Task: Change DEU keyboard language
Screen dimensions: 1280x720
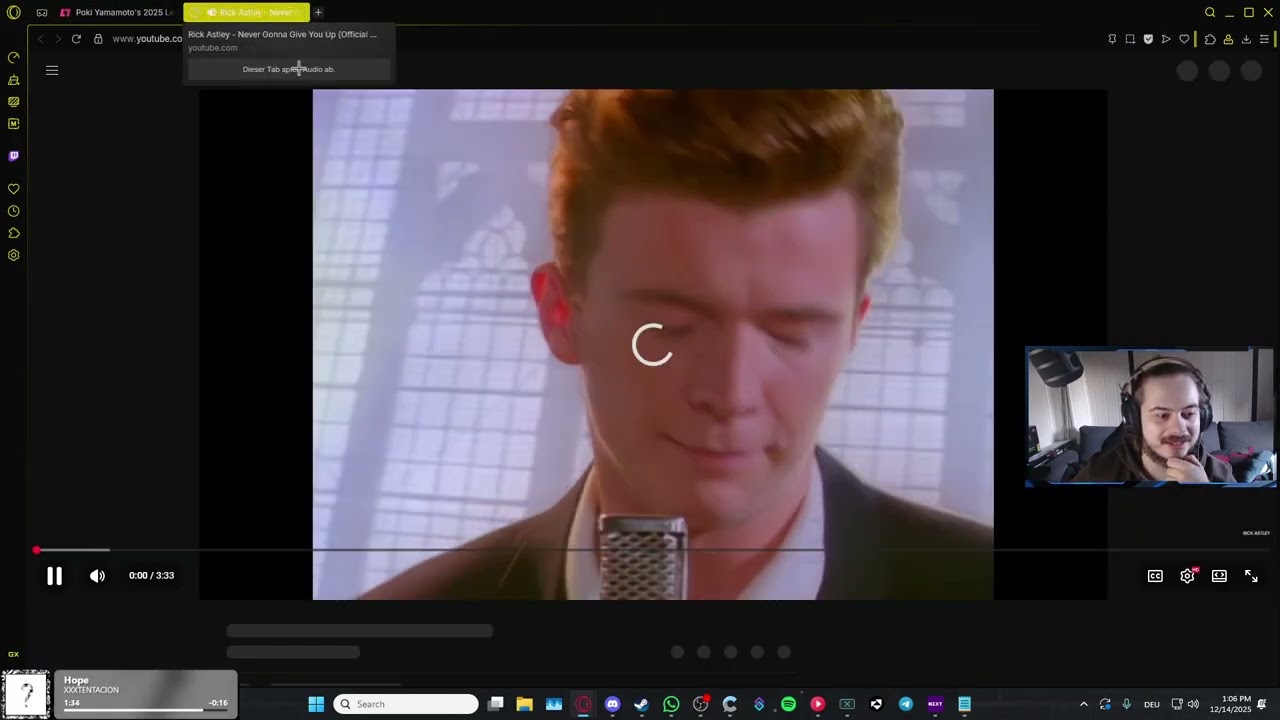Action: click(x=1151, y=704)
